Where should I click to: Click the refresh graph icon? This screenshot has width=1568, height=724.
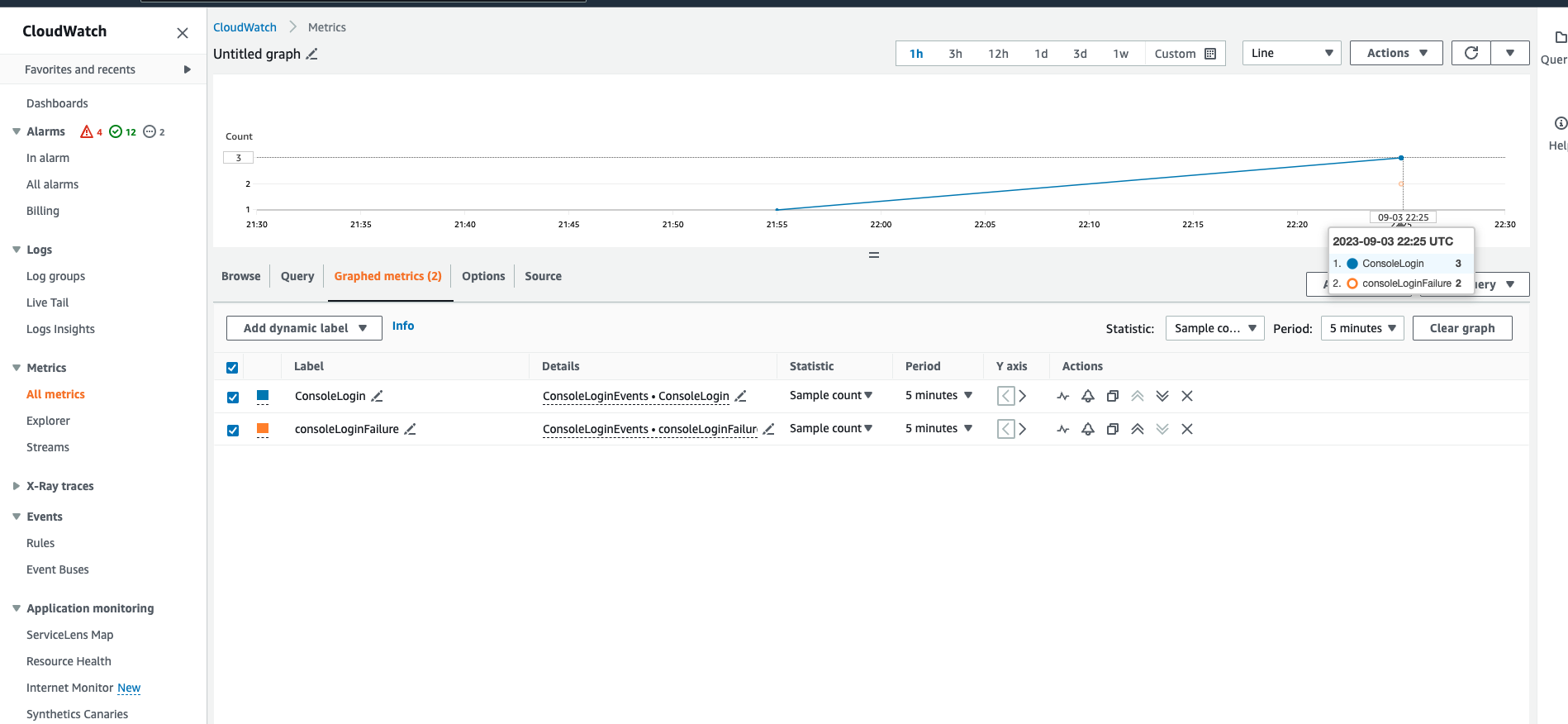(1471, 53)
